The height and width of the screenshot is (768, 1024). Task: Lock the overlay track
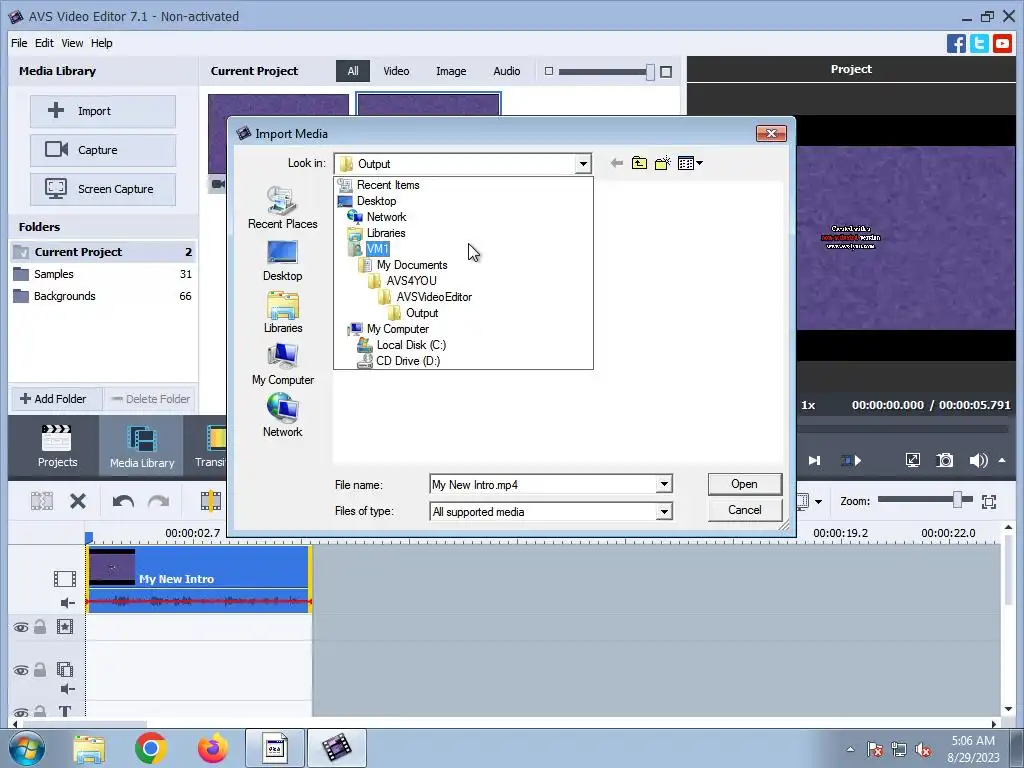40,669
